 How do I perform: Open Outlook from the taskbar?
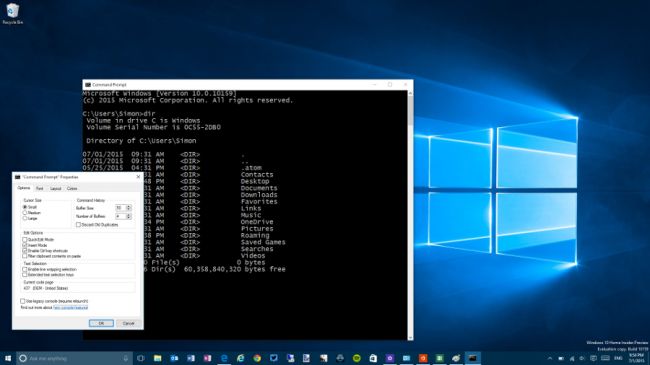pos(174,358)
